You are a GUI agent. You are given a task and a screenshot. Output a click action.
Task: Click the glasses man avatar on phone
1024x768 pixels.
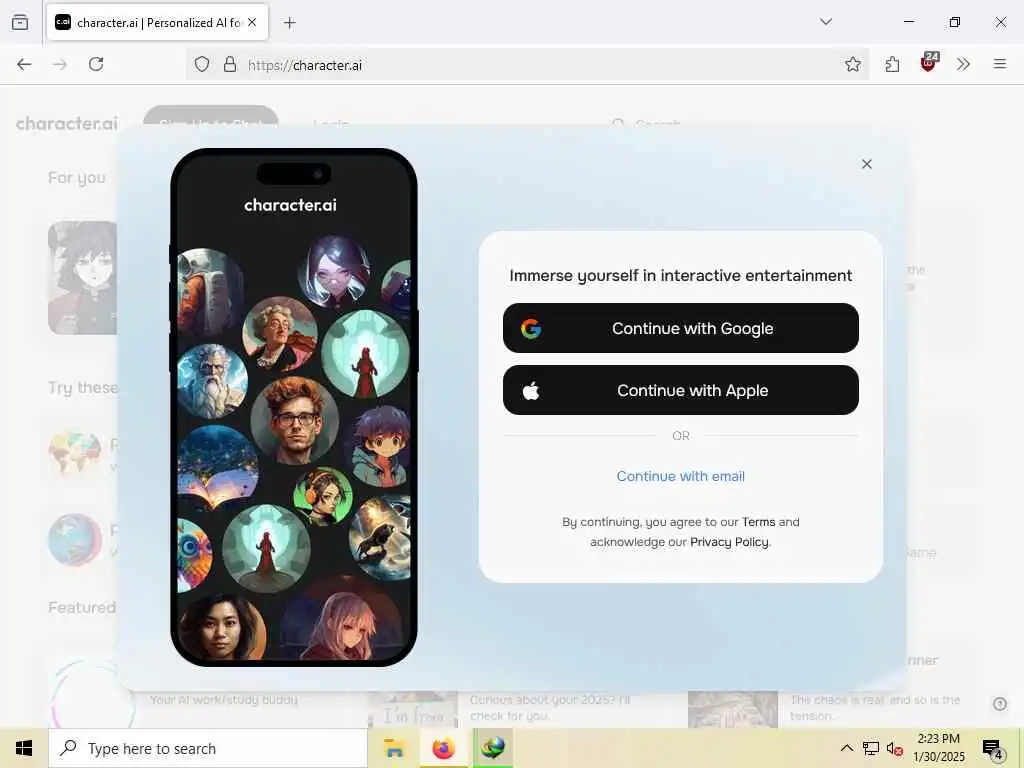coord(295,421)
